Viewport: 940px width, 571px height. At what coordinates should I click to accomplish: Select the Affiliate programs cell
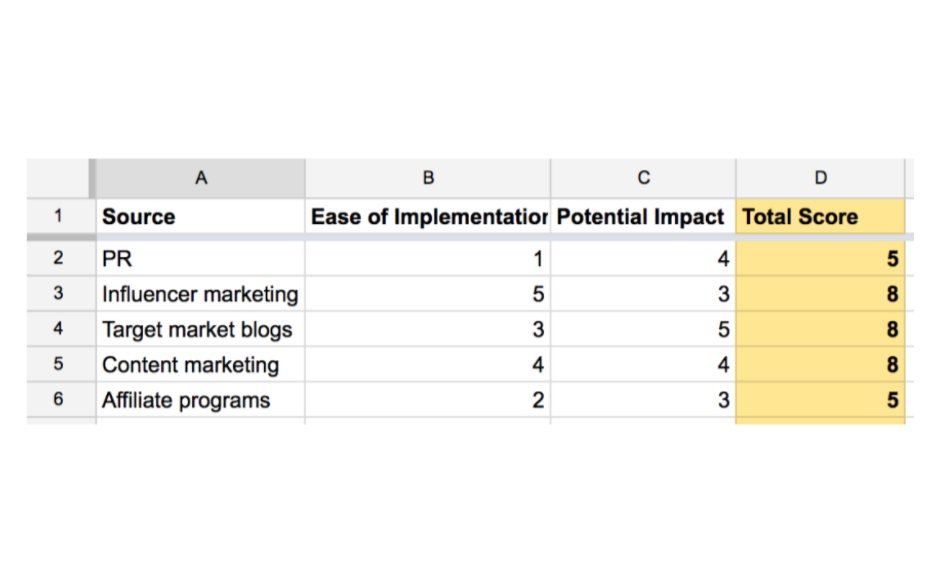point(200,400)
